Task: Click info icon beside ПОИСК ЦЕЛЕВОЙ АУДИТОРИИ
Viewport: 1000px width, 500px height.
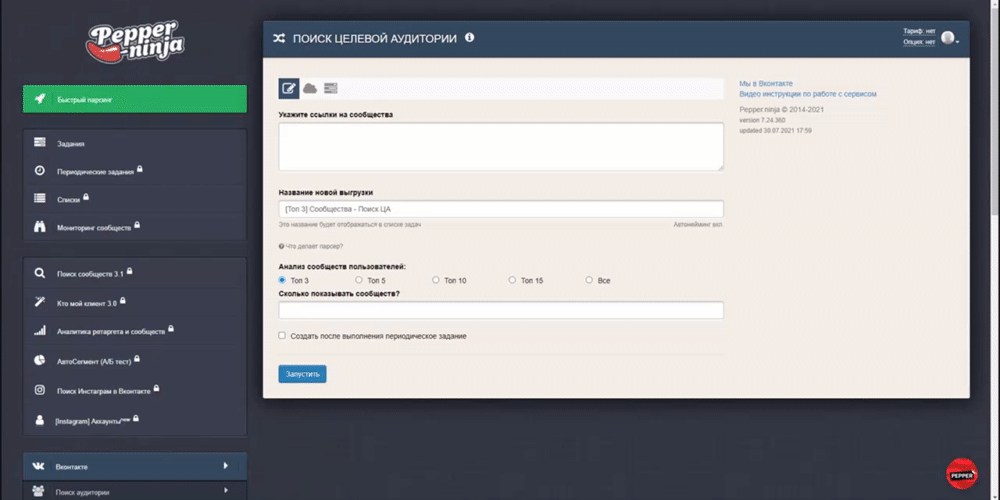Action: coord(469,38)
